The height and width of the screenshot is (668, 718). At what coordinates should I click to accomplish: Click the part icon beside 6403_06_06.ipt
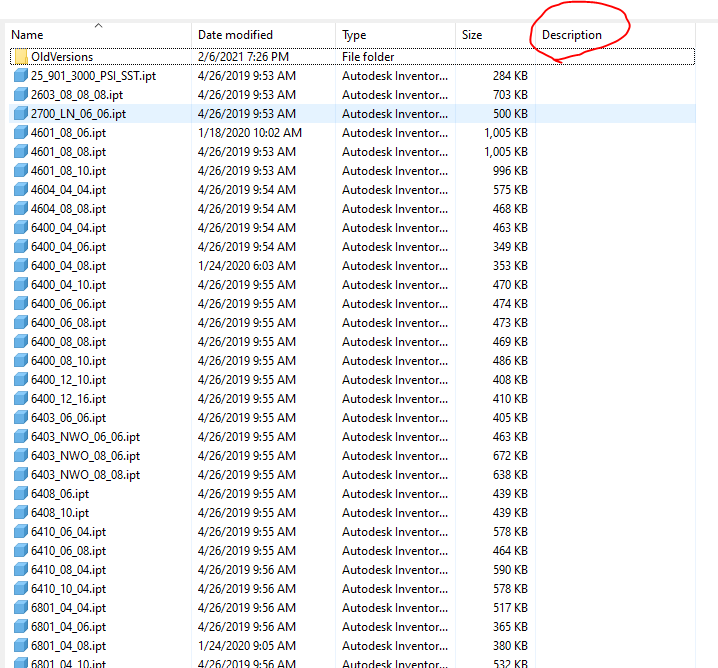coord(21,418)
